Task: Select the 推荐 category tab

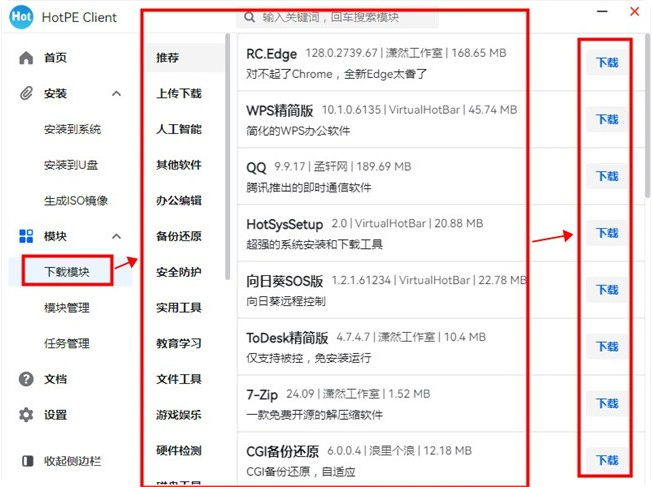Action: coord(185,57)
